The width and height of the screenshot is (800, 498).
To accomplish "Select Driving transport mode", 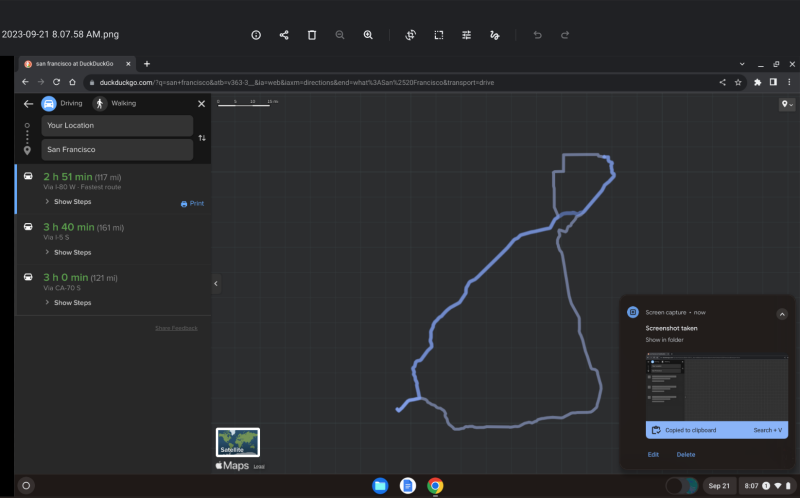I will pos(62,103).
